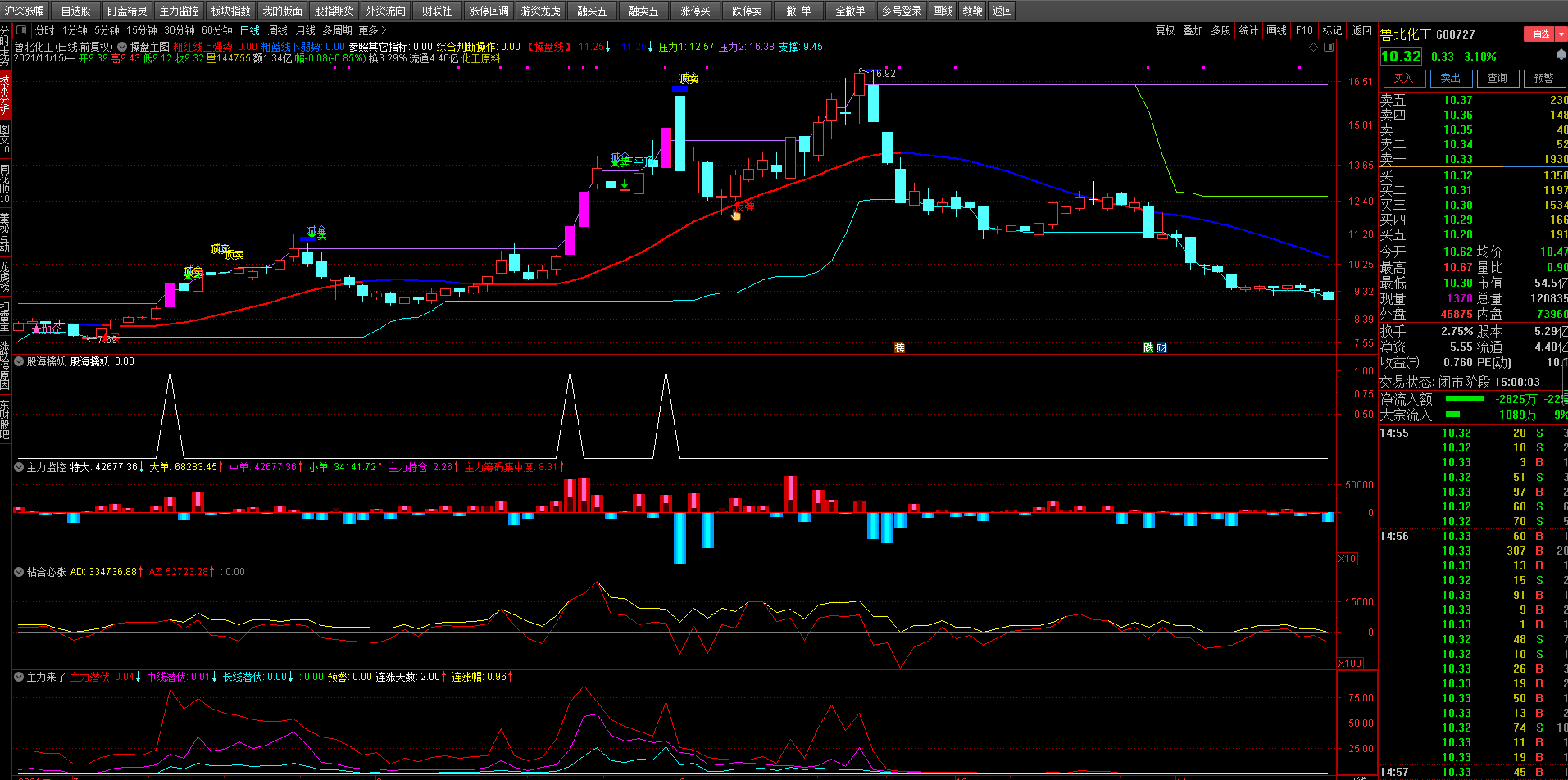This screenshot has height=780, width=1568.
Task: Open the dropdown arrow next to +自选
Action: pyautogui.click(x=1561, y=34)
